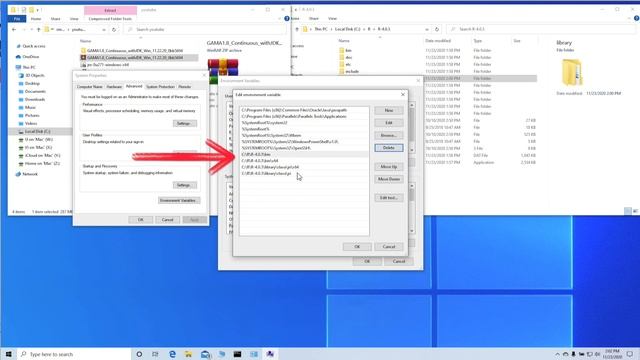Select the R-4.0.3\bin\x64 path entry
640x360 pixels.
(304, 161)
